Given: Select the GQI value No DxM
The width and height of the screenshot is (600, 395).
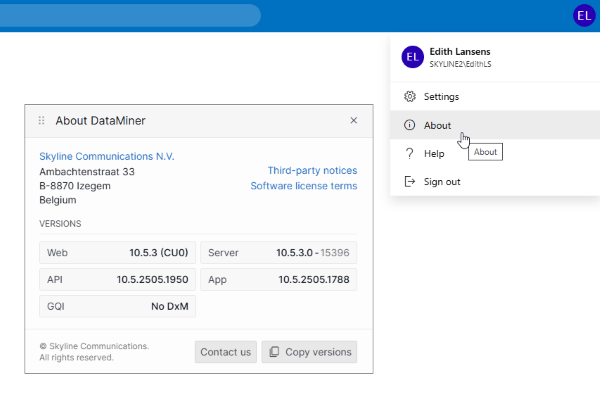Looking at the screenshot, I should tap(170, 306).
